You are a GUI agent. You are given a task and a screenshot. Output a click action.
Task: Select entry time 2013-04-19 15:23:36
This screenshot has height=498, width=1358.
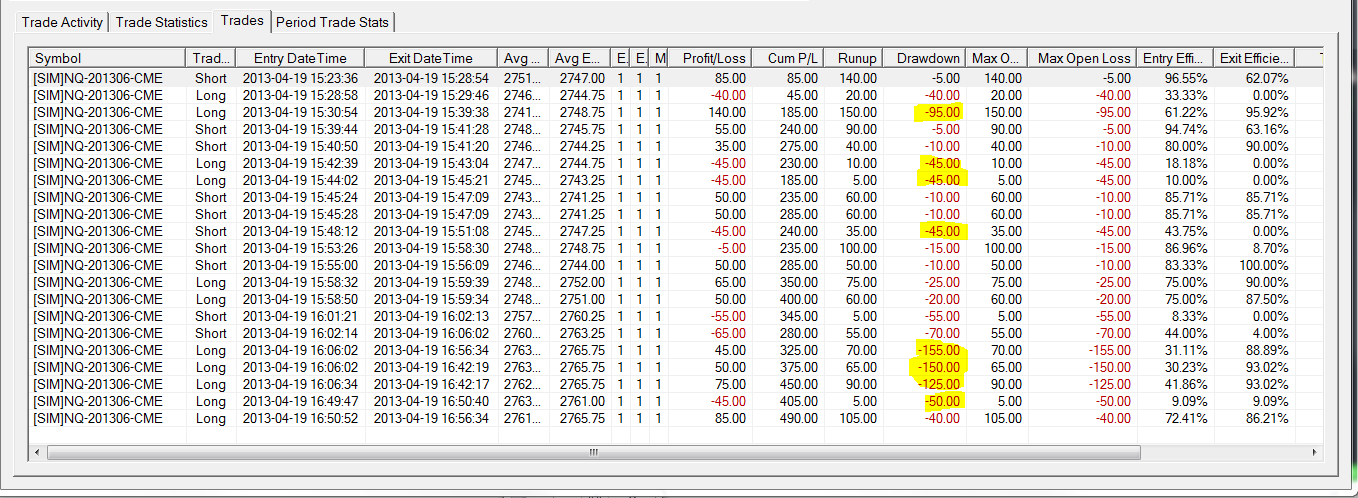tap(300, 77)
